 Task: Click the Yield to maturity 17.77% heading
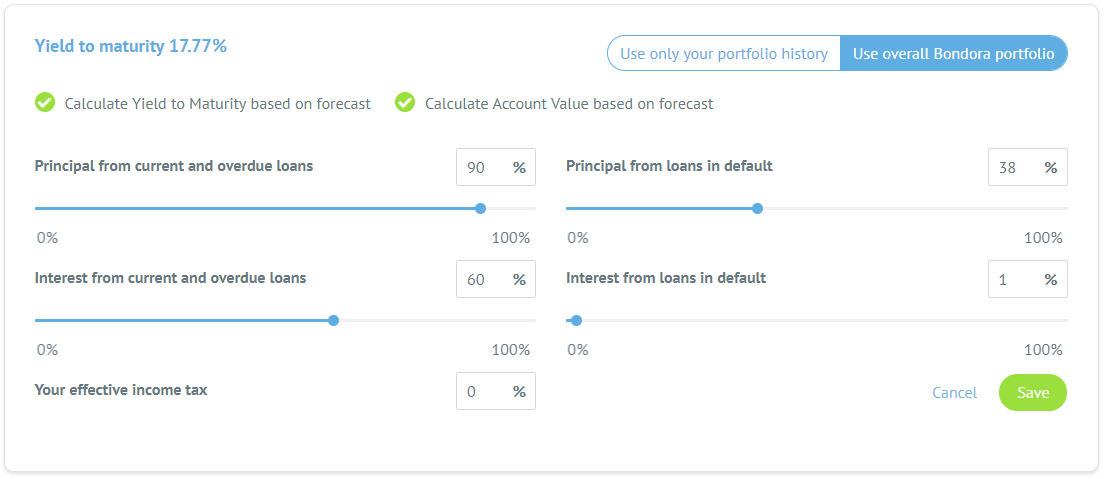pos(131,46)
